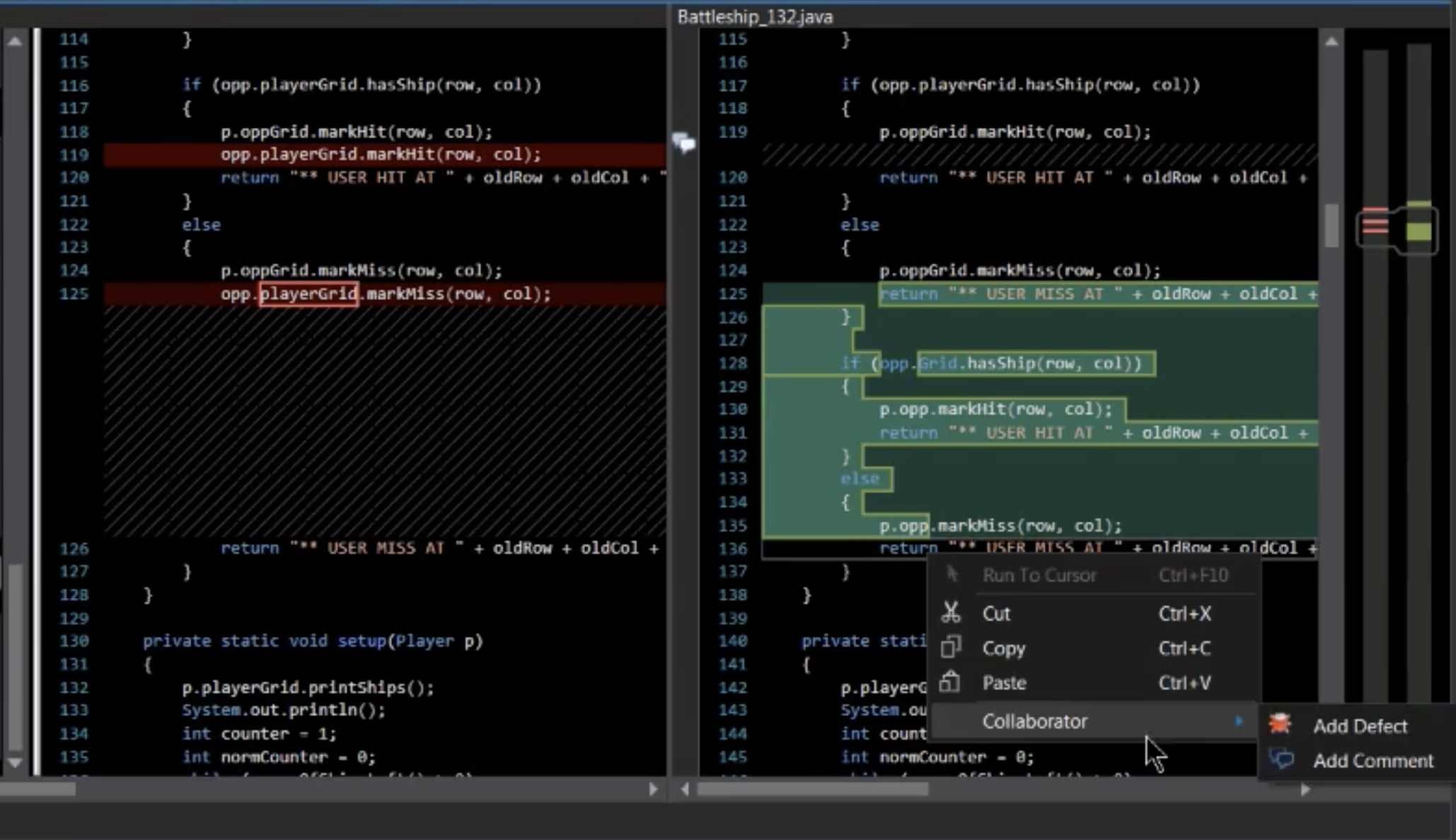The image size is (1456, 840).
Task: Click up arrow of right pane scrollbar
Action: click(x=1331, y=41)
